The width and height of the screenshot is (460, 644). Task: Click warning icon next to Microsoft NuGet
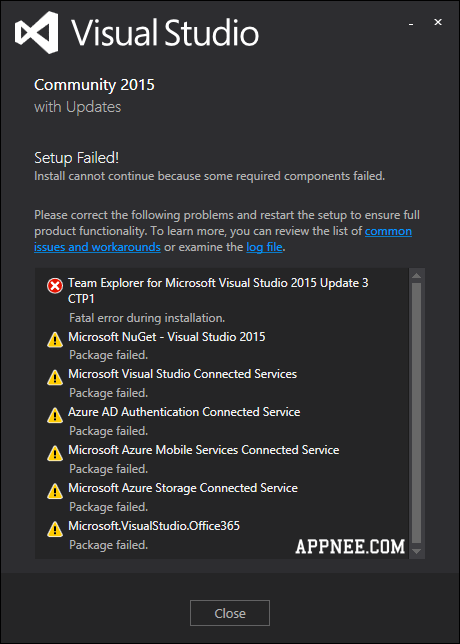55,340
